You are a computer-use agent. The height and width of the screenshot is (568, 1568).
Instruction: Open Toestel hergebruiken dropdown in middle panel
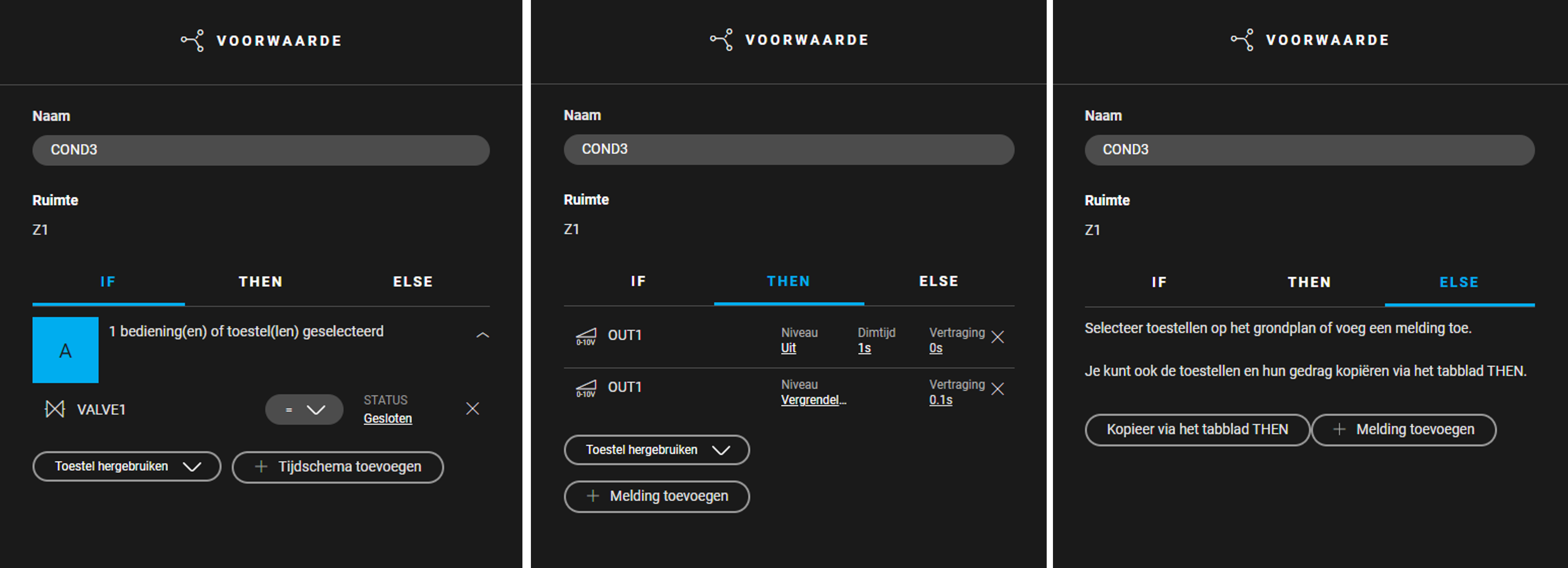tap(657, 450)
